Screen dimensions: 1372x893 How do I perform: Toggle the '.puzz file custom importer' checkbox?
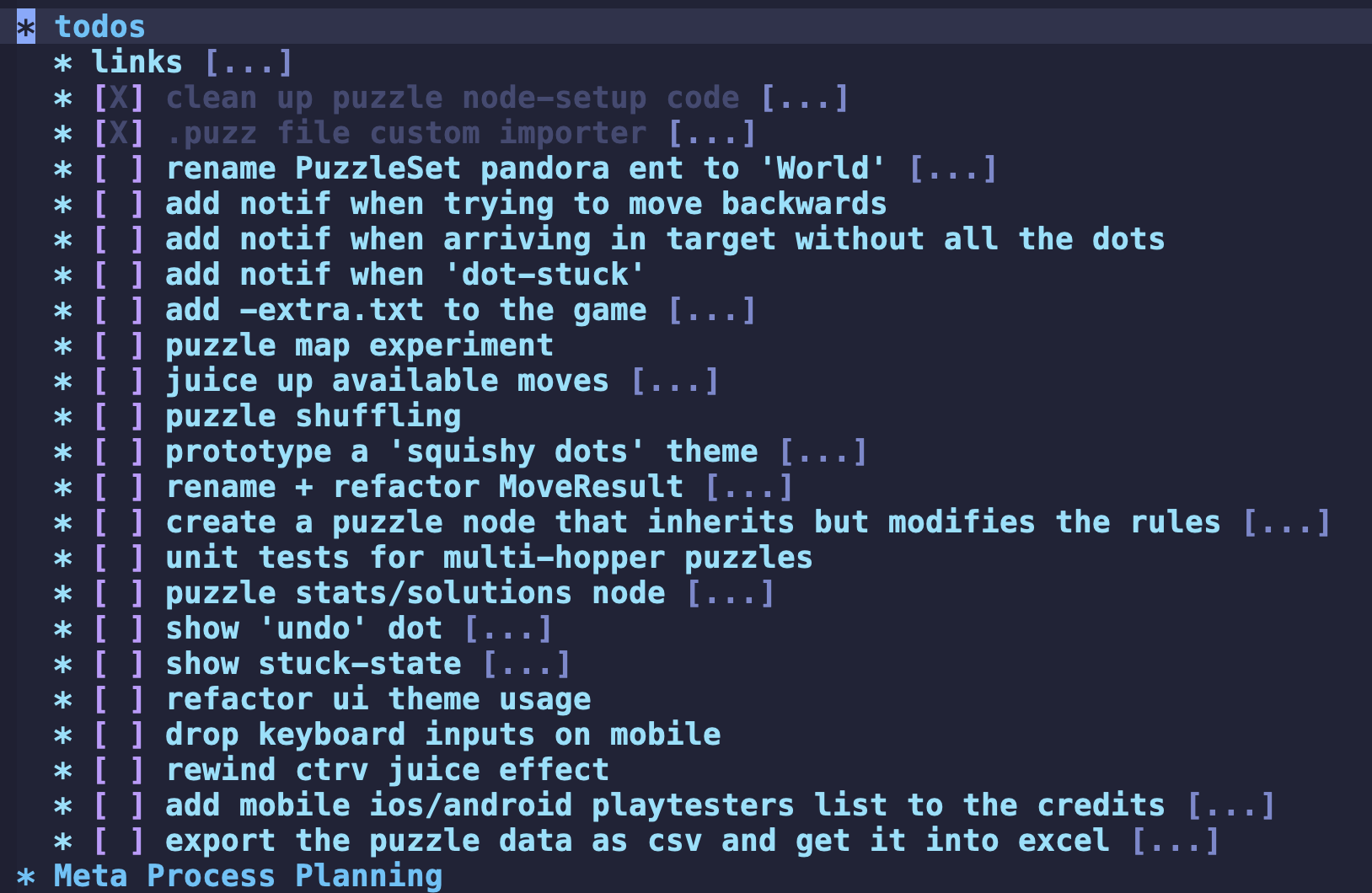(x=118, y=134)
